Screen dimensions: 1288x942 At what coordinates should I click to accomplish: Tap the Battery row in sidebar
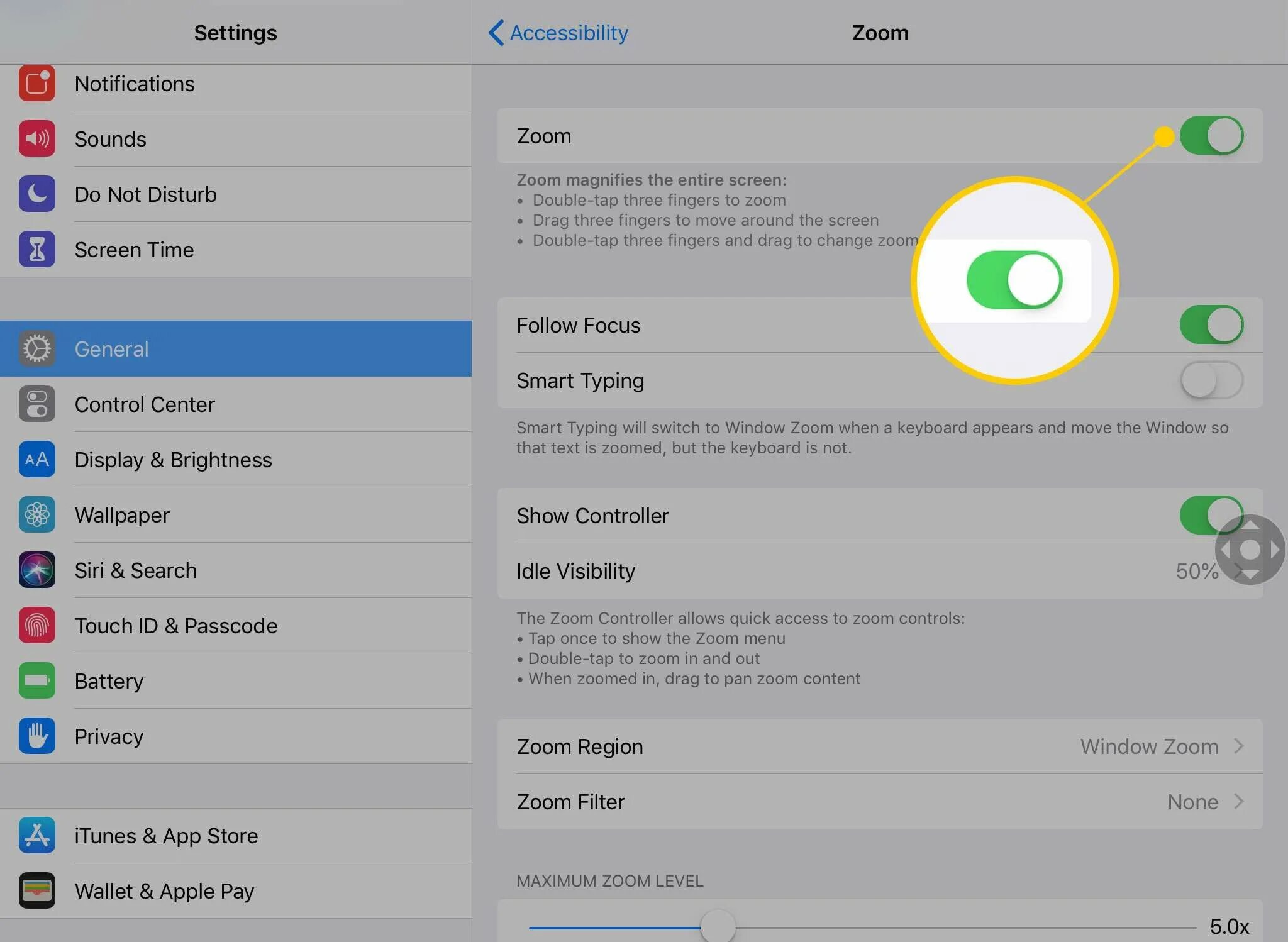click(x=109, y=681)
